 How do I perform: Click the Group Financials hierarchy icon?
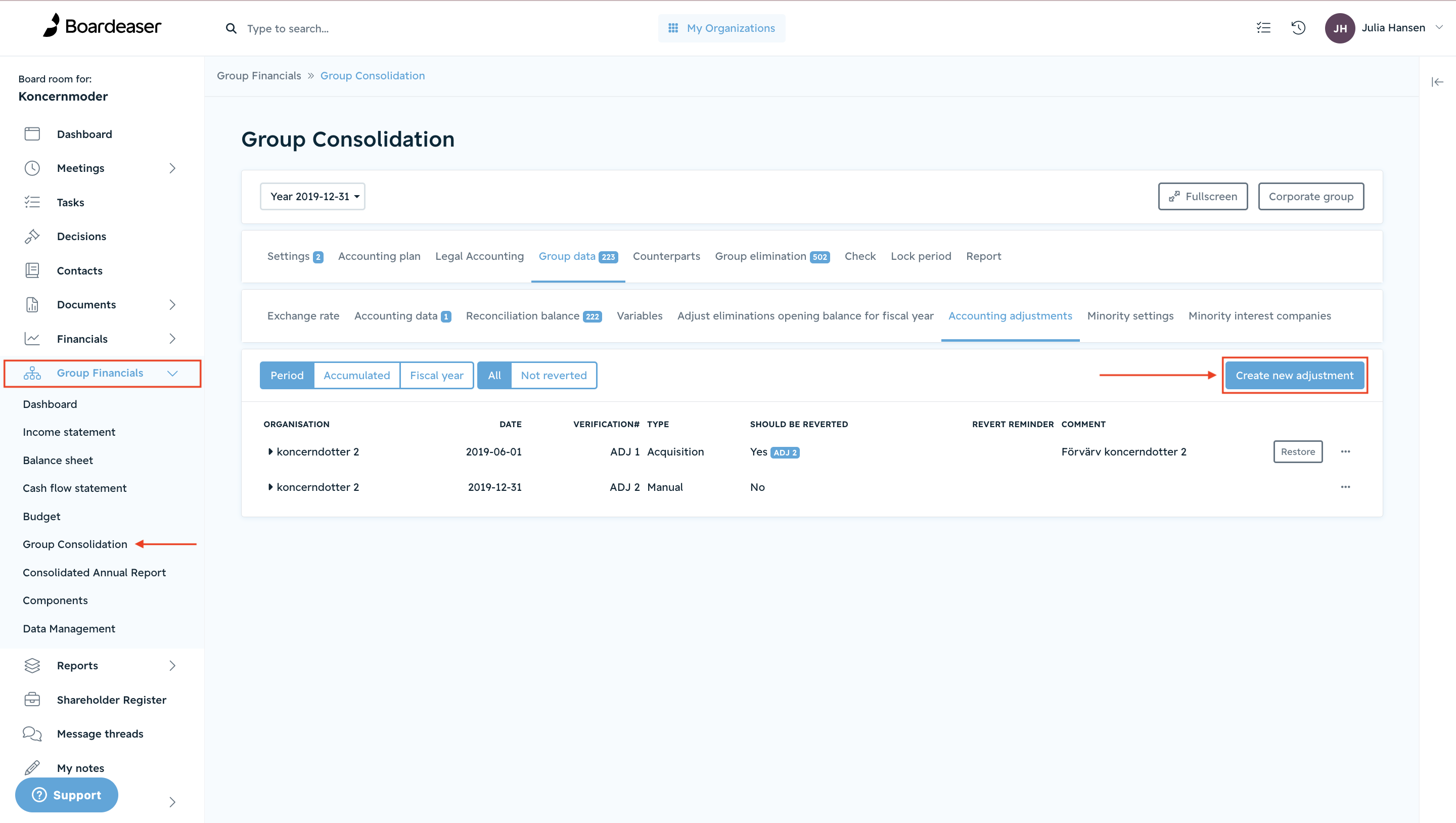32,373
